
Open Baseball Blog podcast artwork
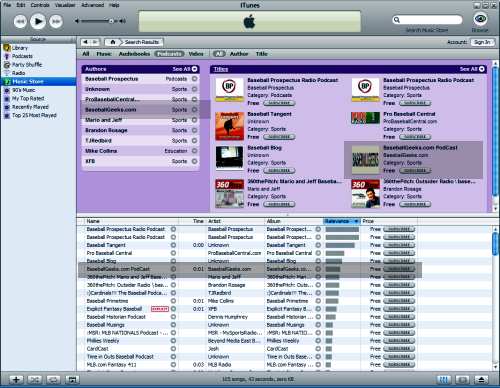(229, 158)
